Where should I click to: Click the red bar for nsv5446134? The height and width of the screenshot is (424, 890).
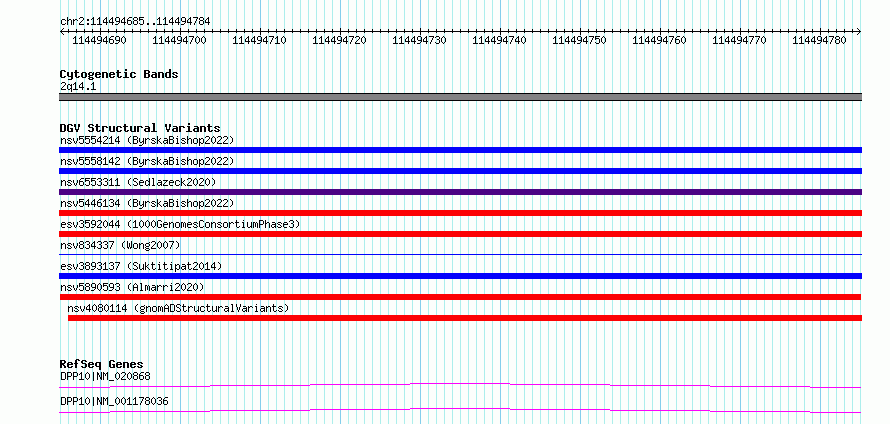(x=460, y=213)
